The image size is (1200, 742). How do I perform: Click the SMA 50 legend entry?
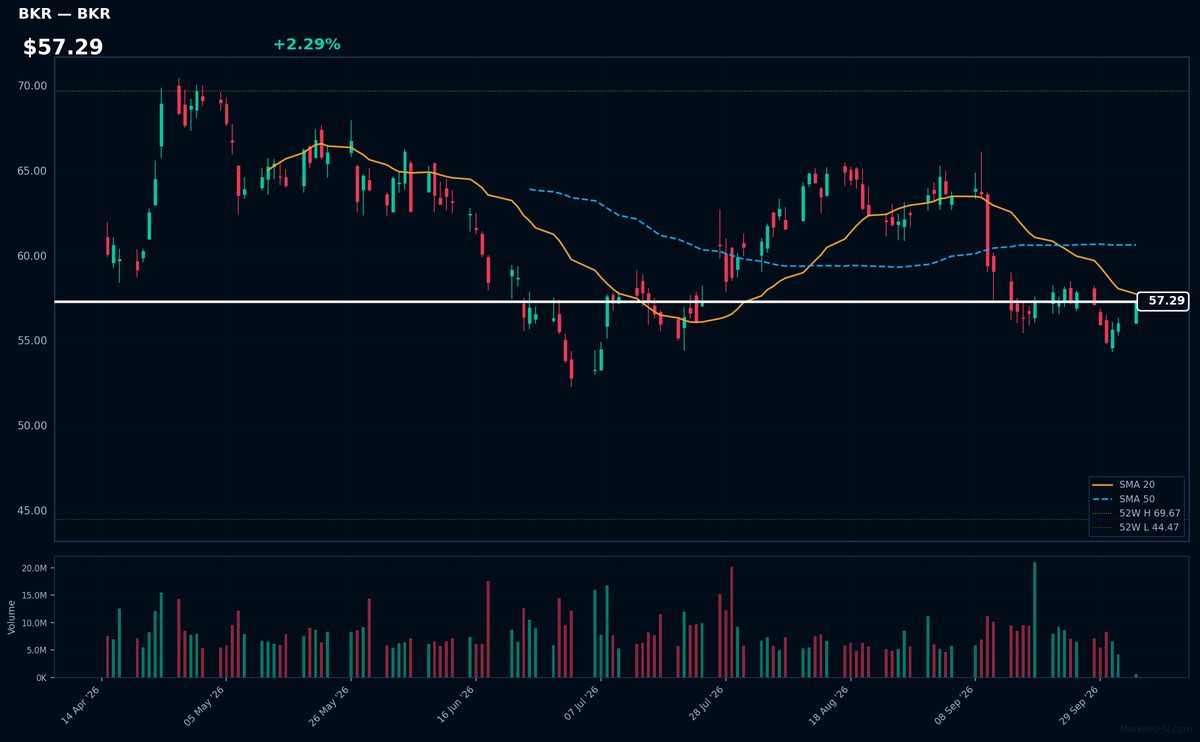click(x=1125, y=499)
